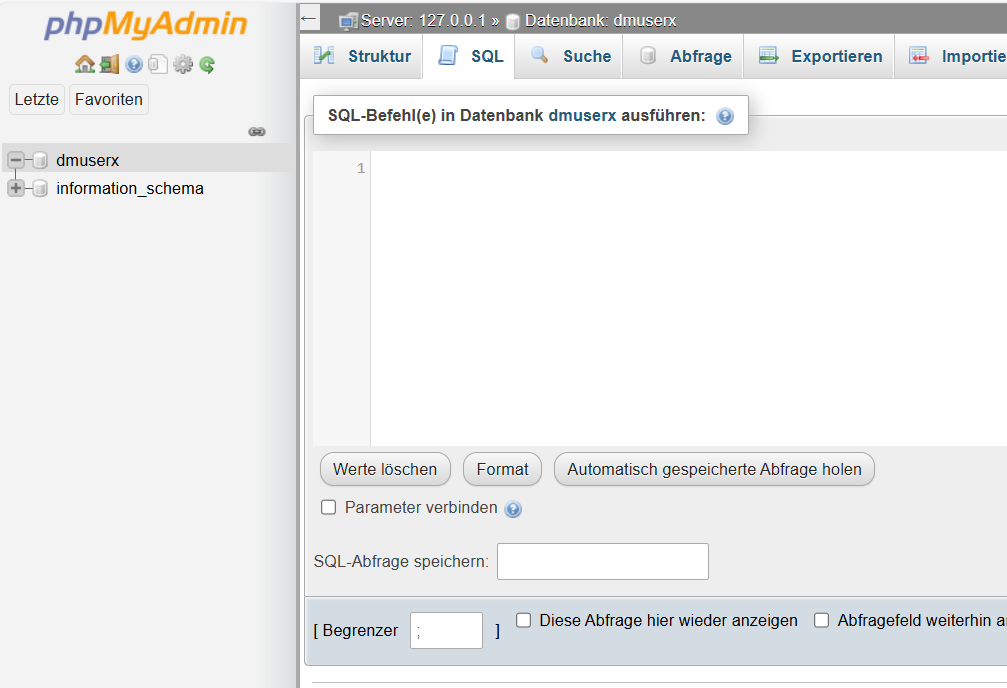
Task: Reload the navigation panel green icon
Action: [207, 64]
